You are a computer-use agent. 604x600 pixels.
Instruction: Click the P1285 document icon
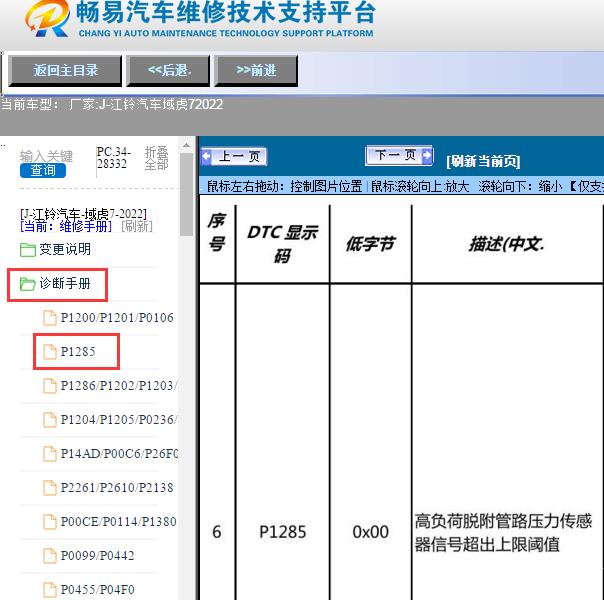click(x=50, y=352)
